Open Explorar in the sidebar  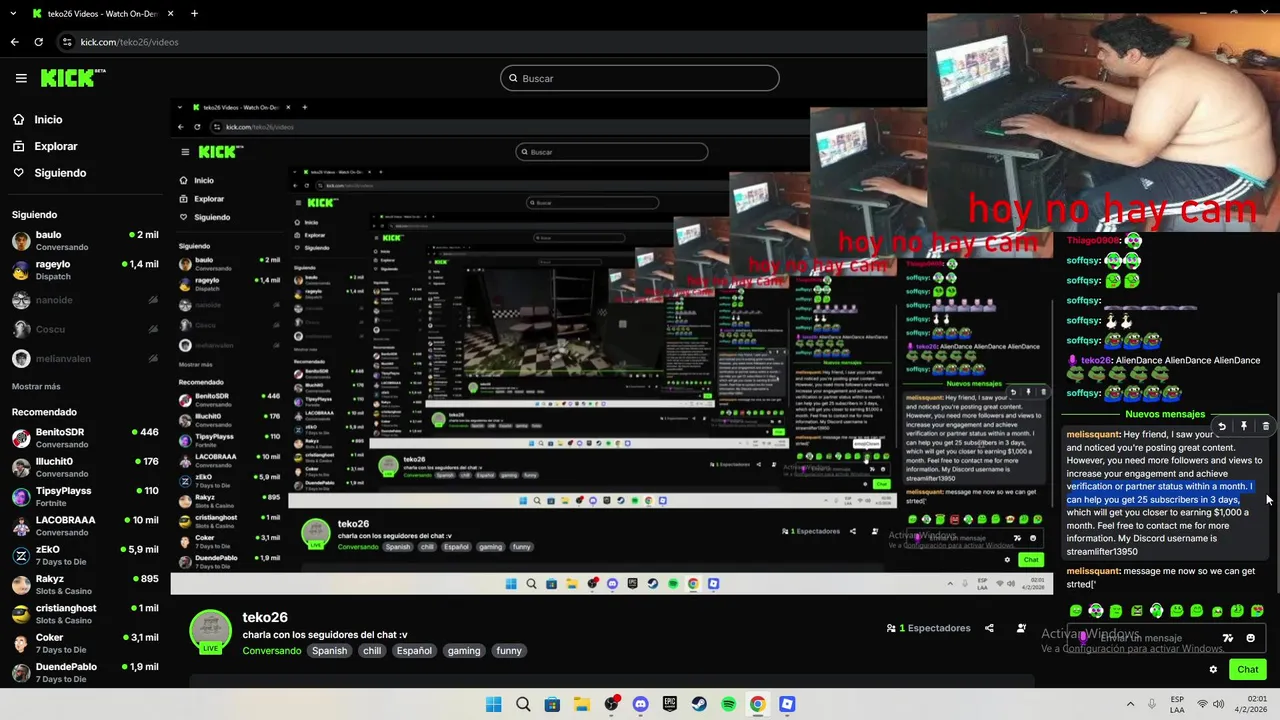(56, 146)
